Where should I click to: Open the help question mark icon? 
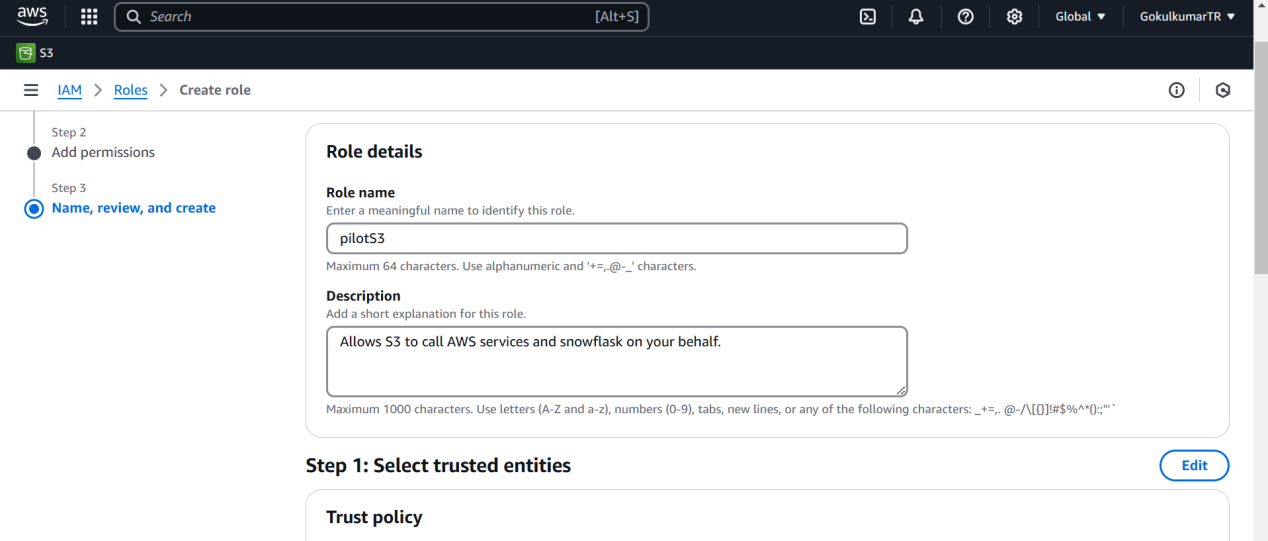[x=965, y=17]
